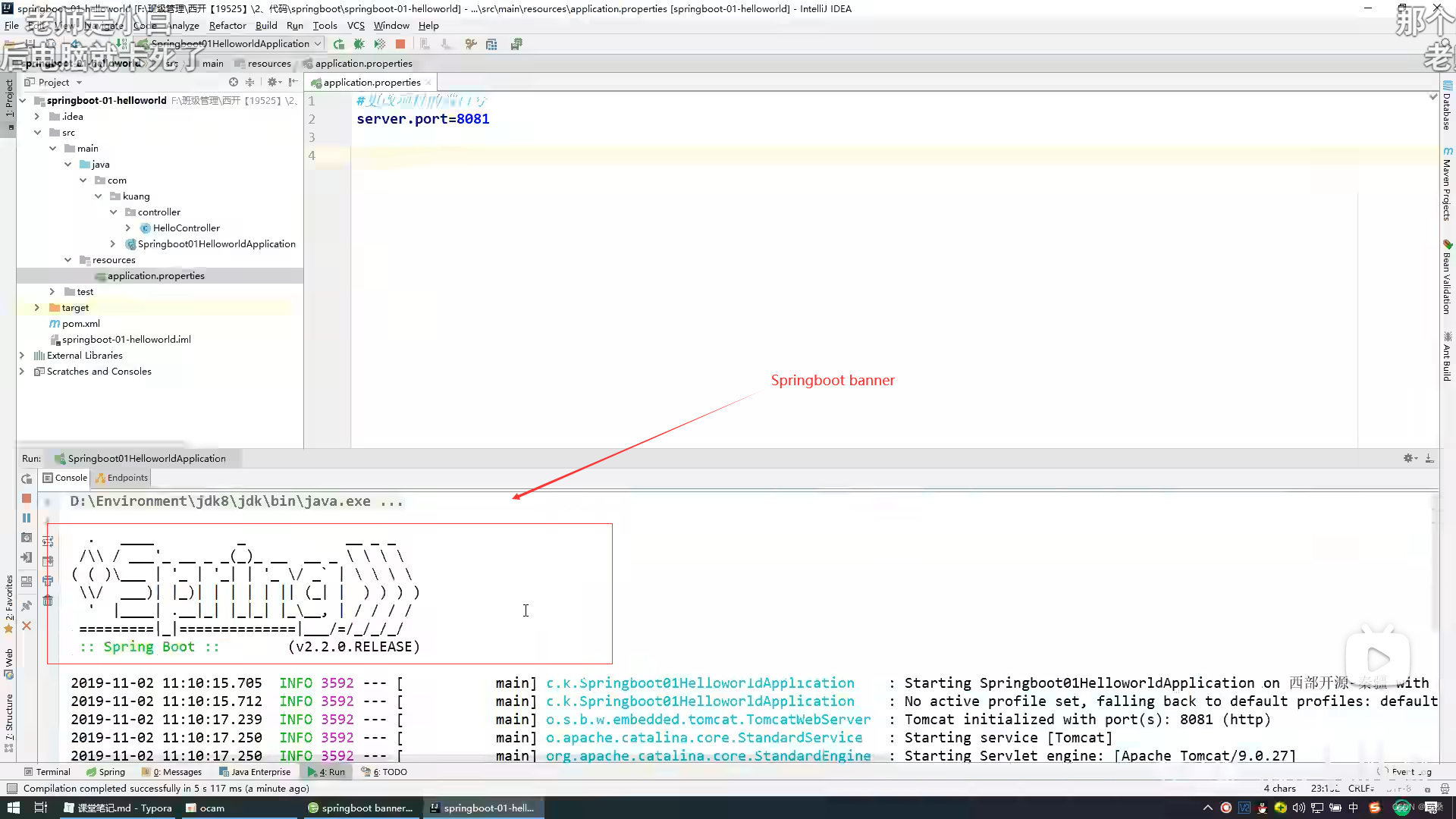Click the Favorites sidebar bookmark icon
1456x819 pixels.
(7, 629)
